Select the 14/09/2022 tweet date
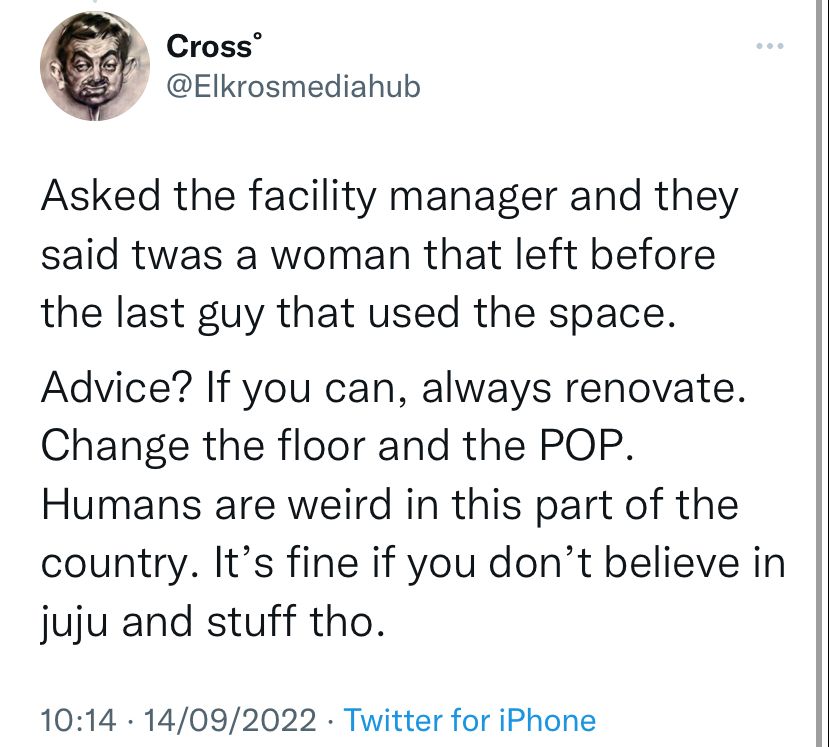Screen dimensions: 829x747 click(x=229, y=720)
